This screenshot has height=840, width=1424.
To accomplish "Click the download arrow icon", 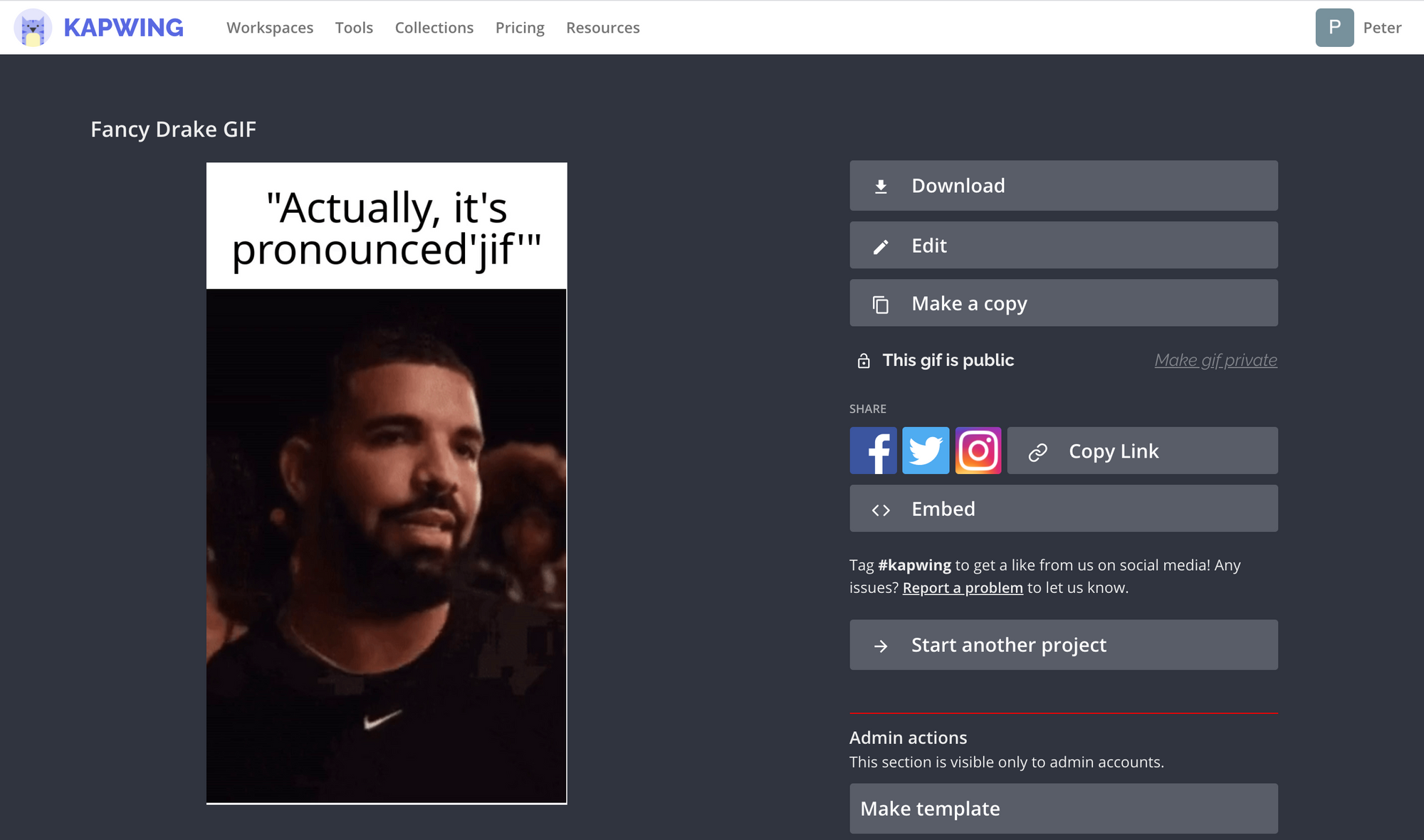I will coord(881,187).
